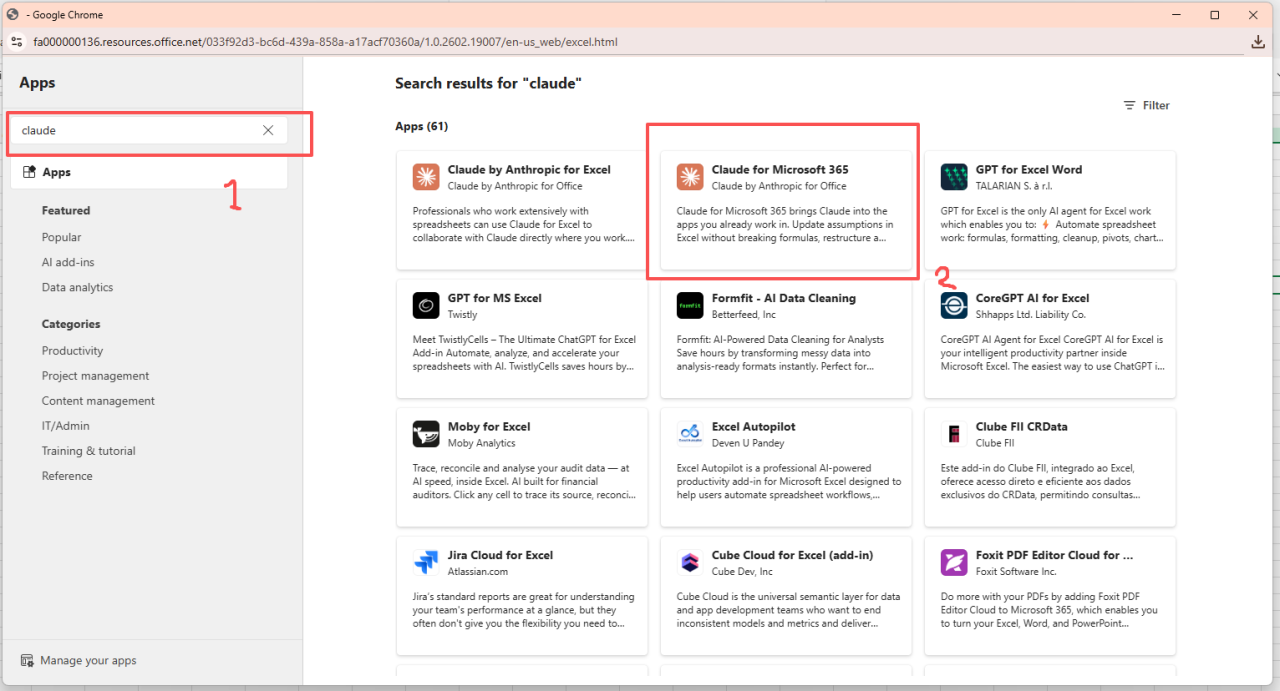This screenshot has width=1280, height=691.
Task: Choose the Reference category
Action: point(67,476)
